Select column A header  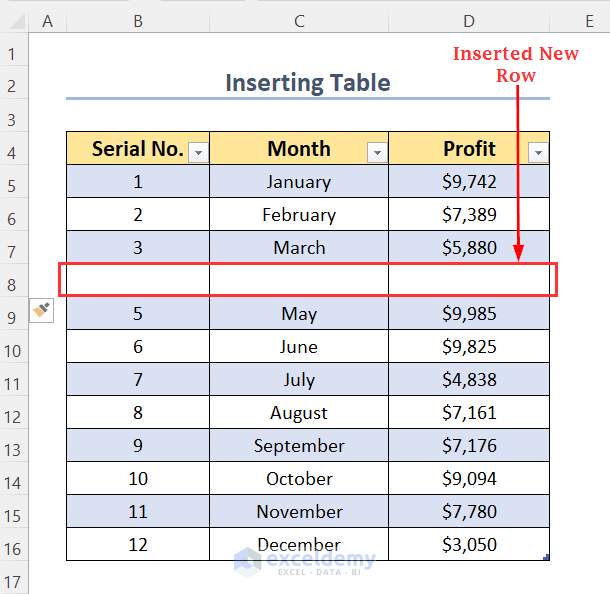tap(47, 20)
